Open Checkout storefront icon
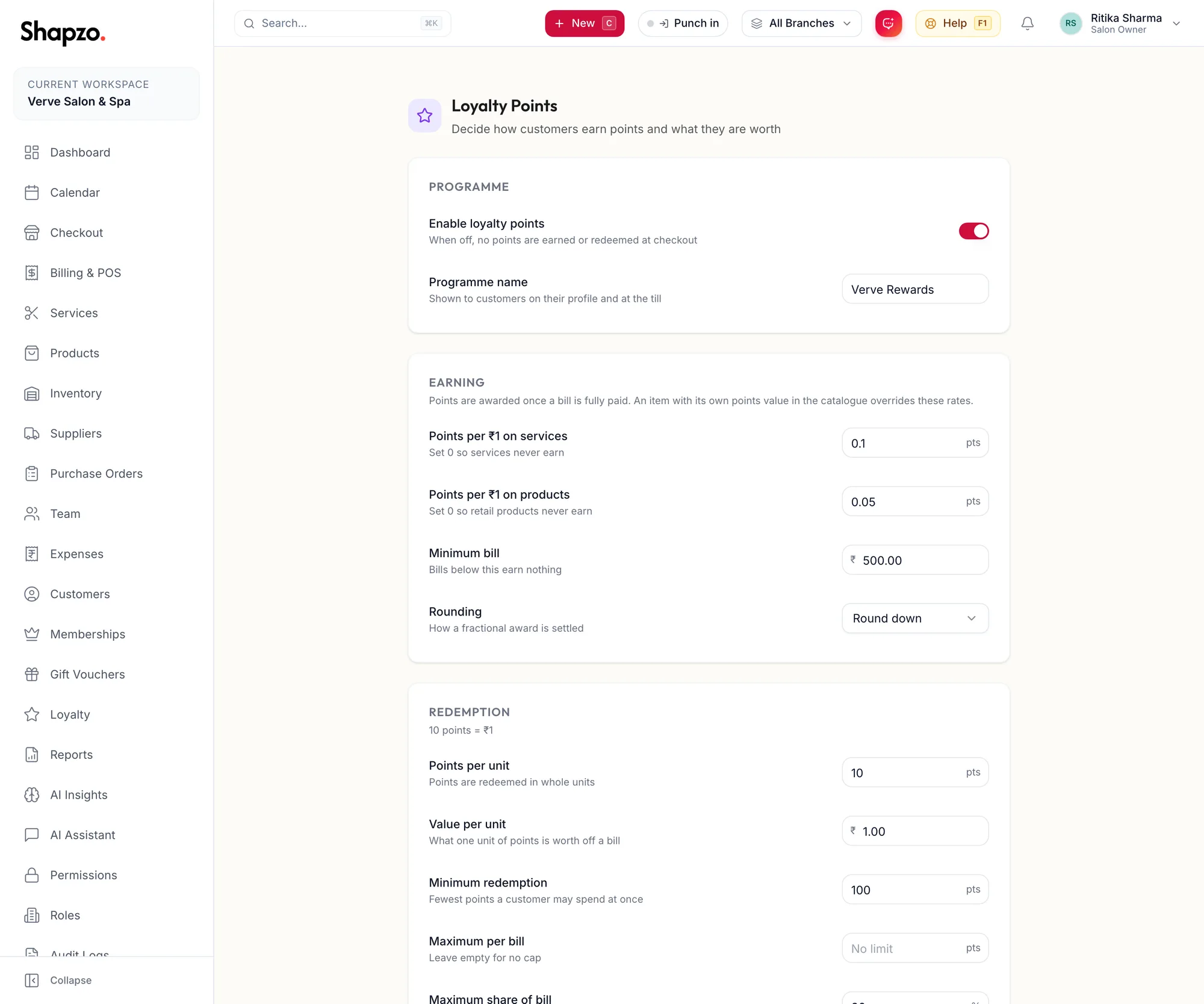 [32, 233]
